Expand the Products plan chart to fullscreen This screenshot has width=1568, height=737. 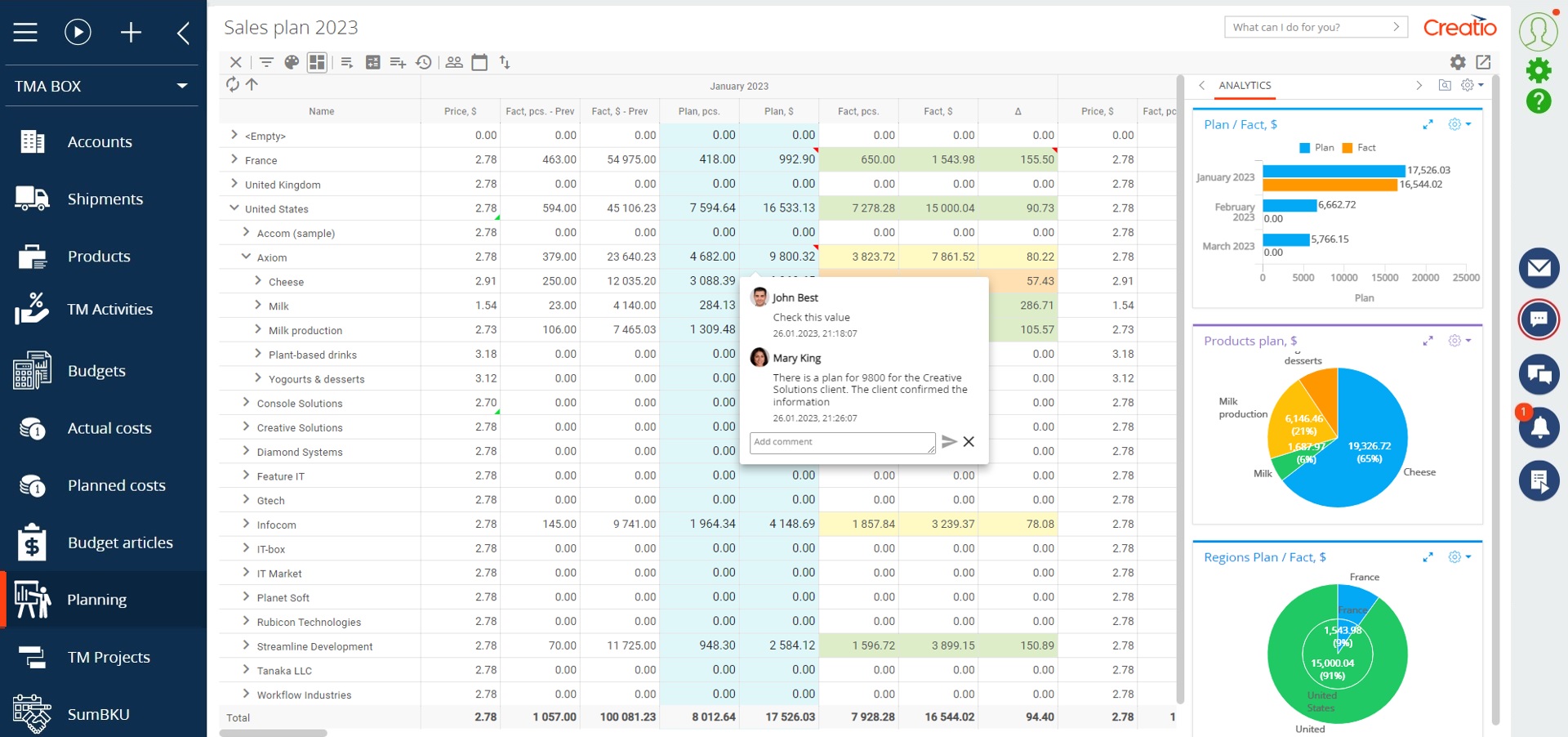tap(1429, 341)
